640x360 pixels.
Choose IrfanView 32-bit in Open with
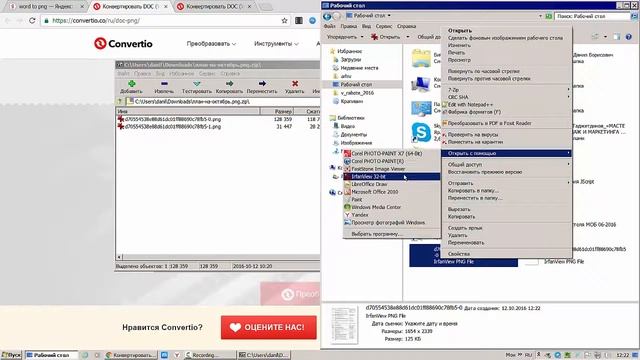click(x=391, y=176)
